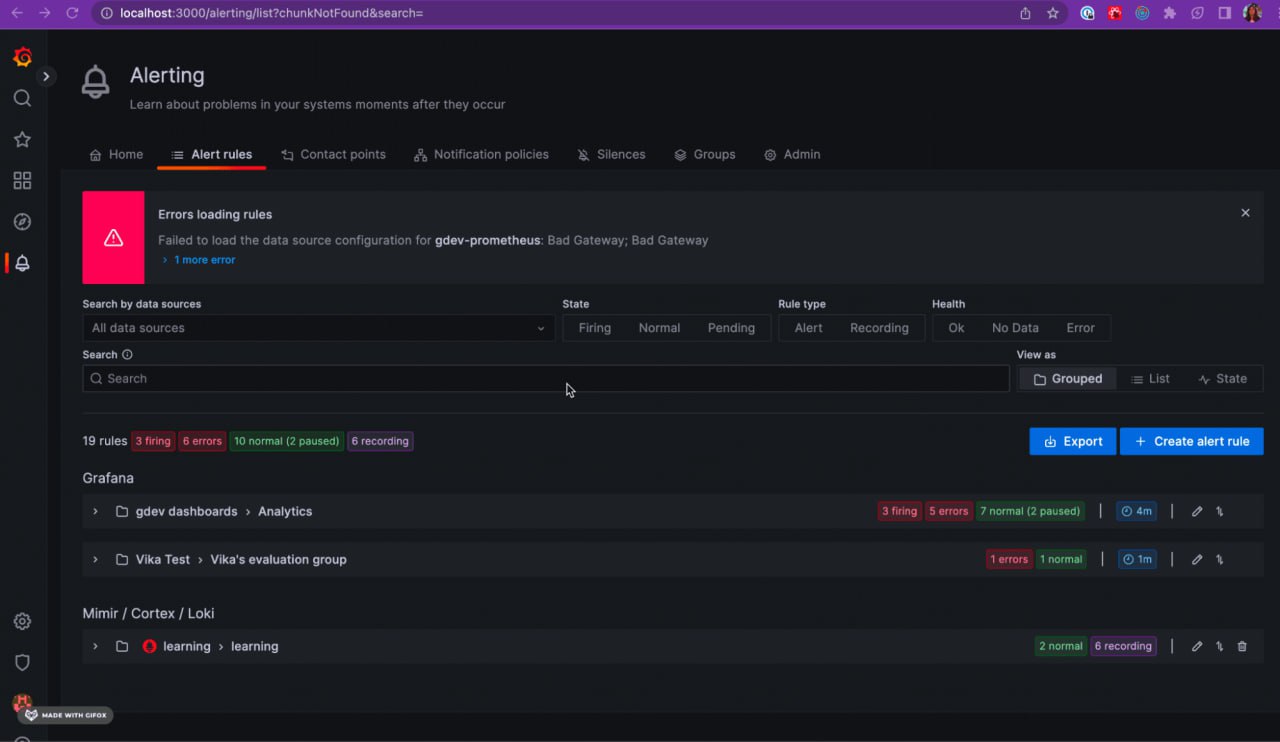The image size is (1280, 742).
Task: Click the browser back arrow
Action: (16, 13)
